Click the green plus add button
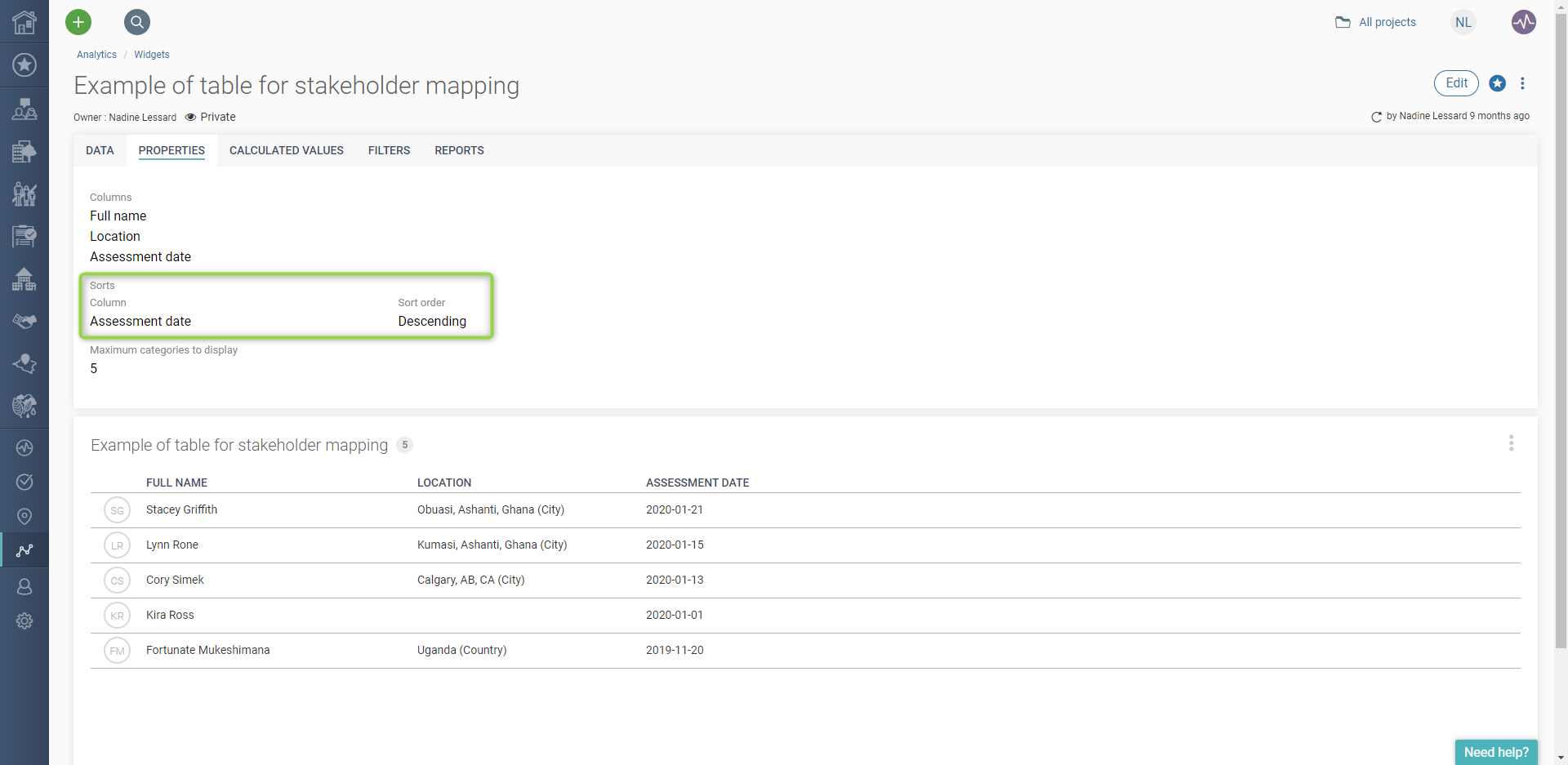The image size is (1568, 765). coord(78,22)
